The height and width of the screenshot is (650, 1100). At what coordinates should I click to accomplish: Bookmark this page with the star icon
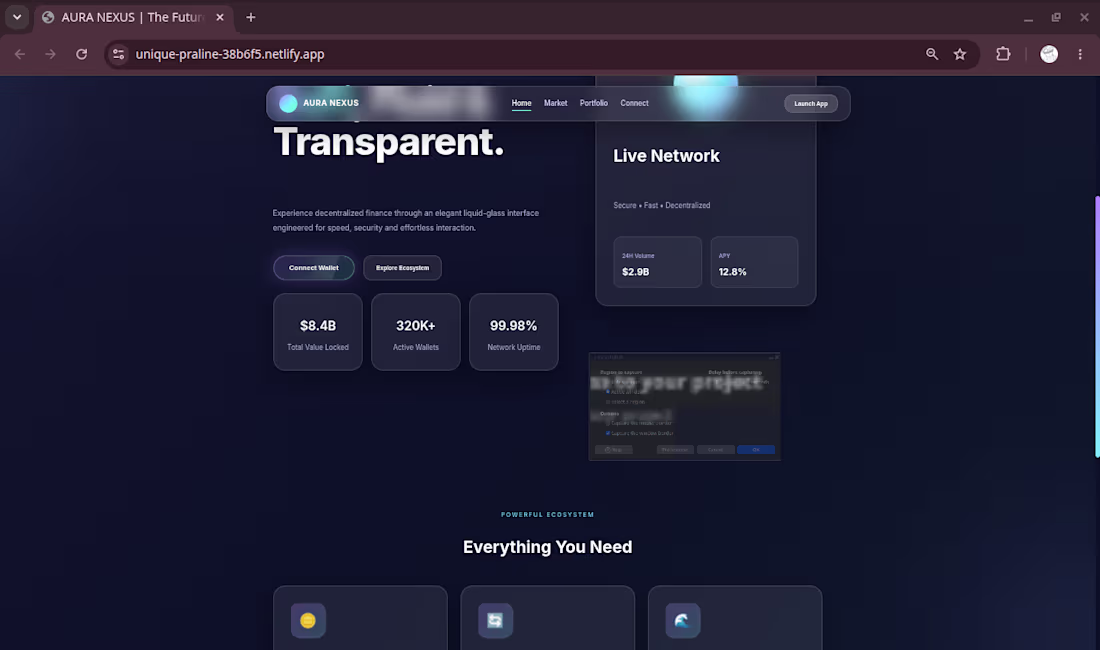pos(960,54)
